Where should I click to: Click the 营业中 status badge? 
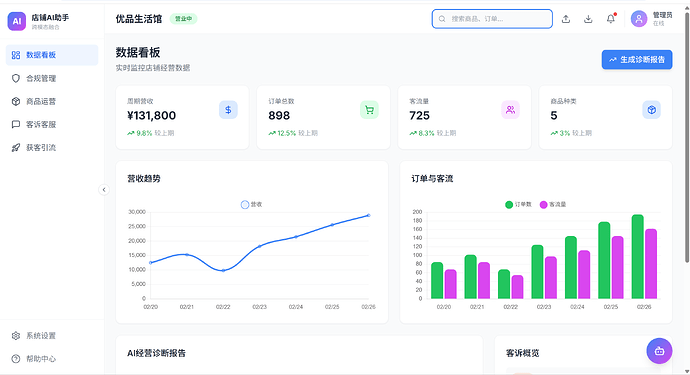(x=184, y=19)
